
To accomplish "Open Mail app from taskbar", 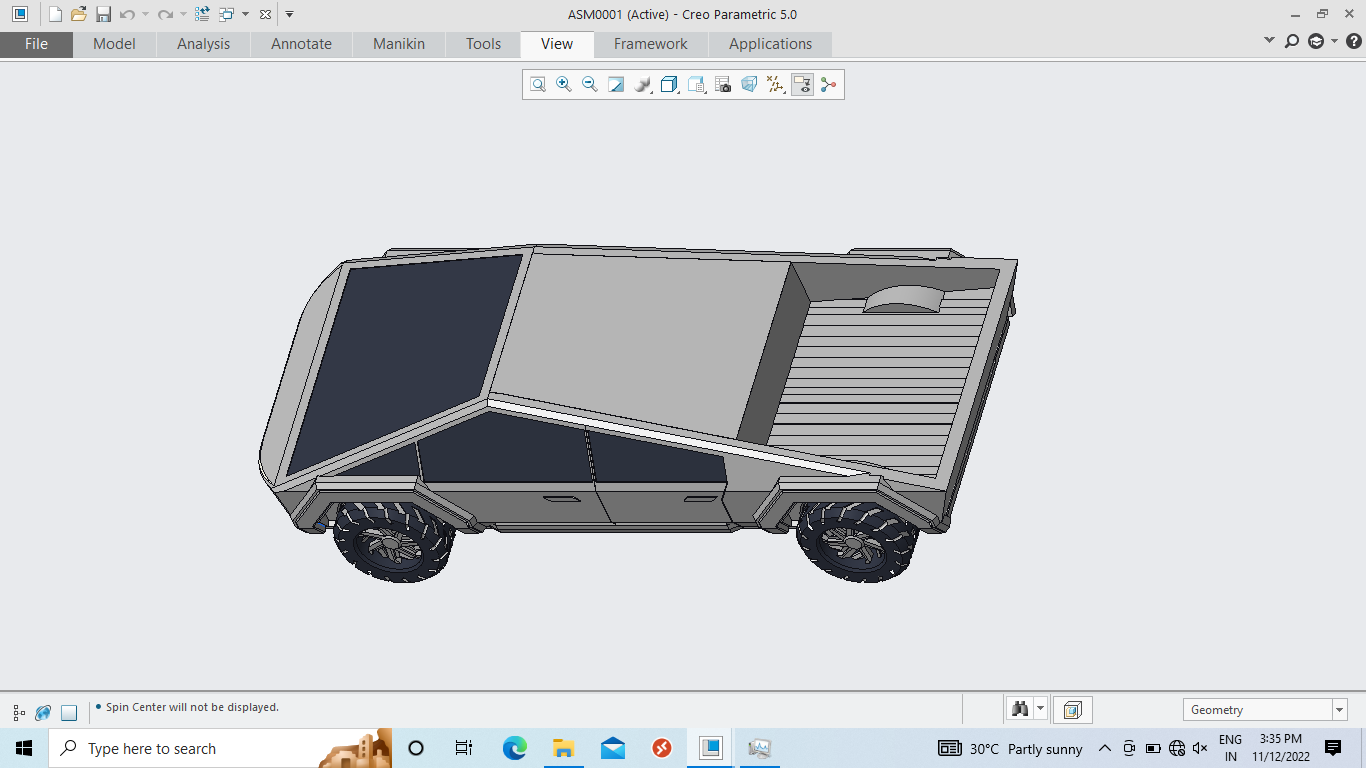I will coord(613,748).
